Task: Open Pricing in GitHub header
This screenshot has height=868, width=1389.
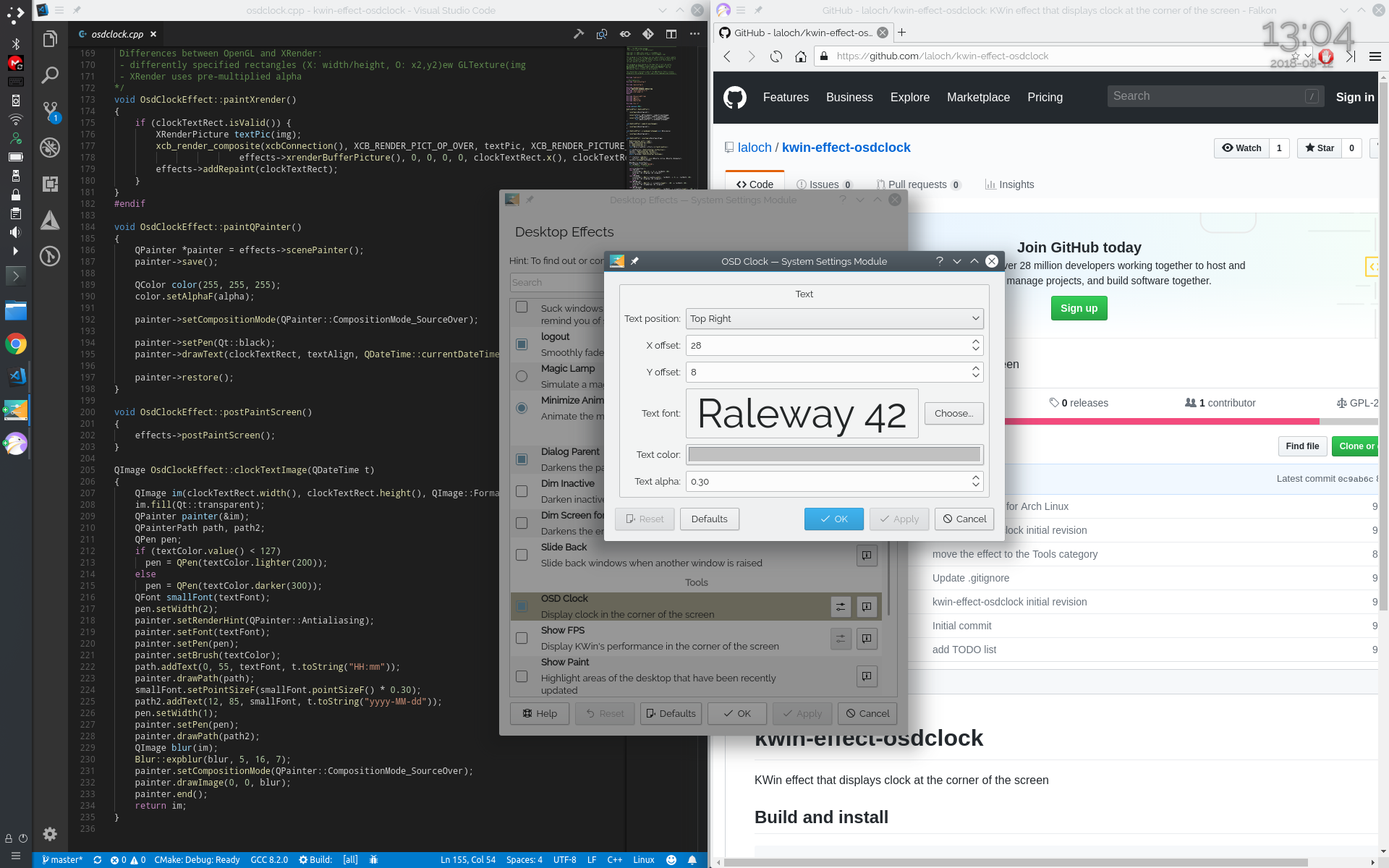Action: (1045, 97)
